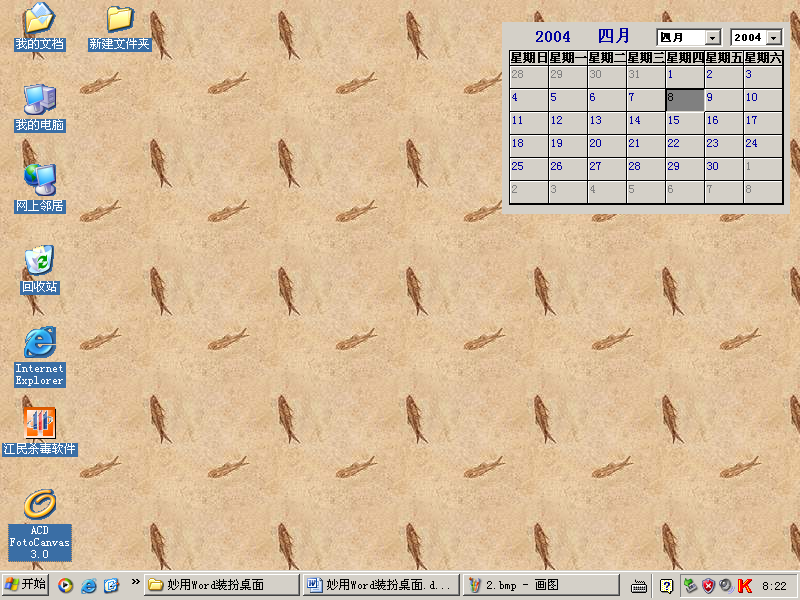This screenshot has height=600, width=800.
Task: Select April 6 in the calendar
Action: (607, 100)
